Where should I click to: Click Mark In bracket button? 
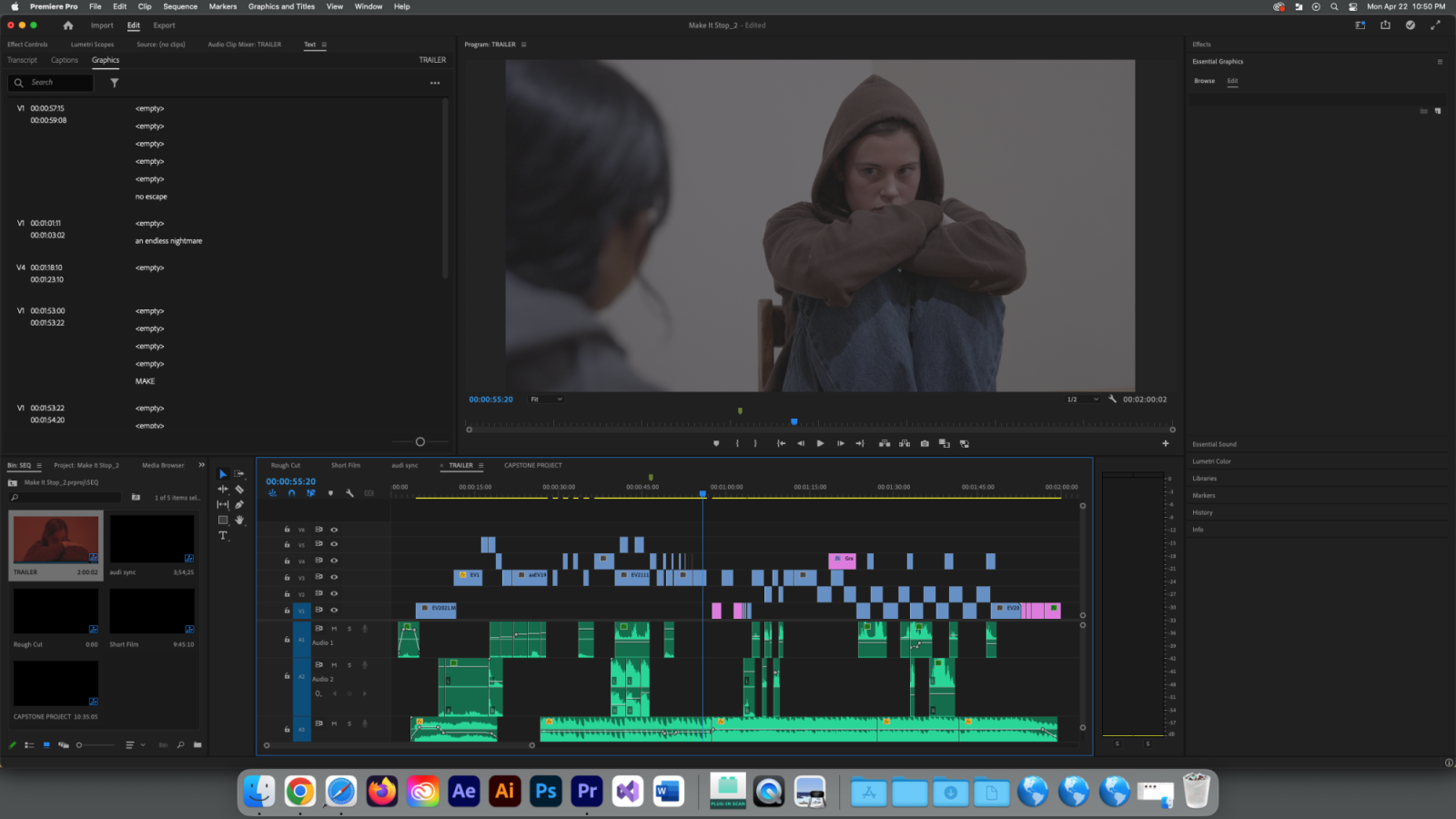pos(737,444)
